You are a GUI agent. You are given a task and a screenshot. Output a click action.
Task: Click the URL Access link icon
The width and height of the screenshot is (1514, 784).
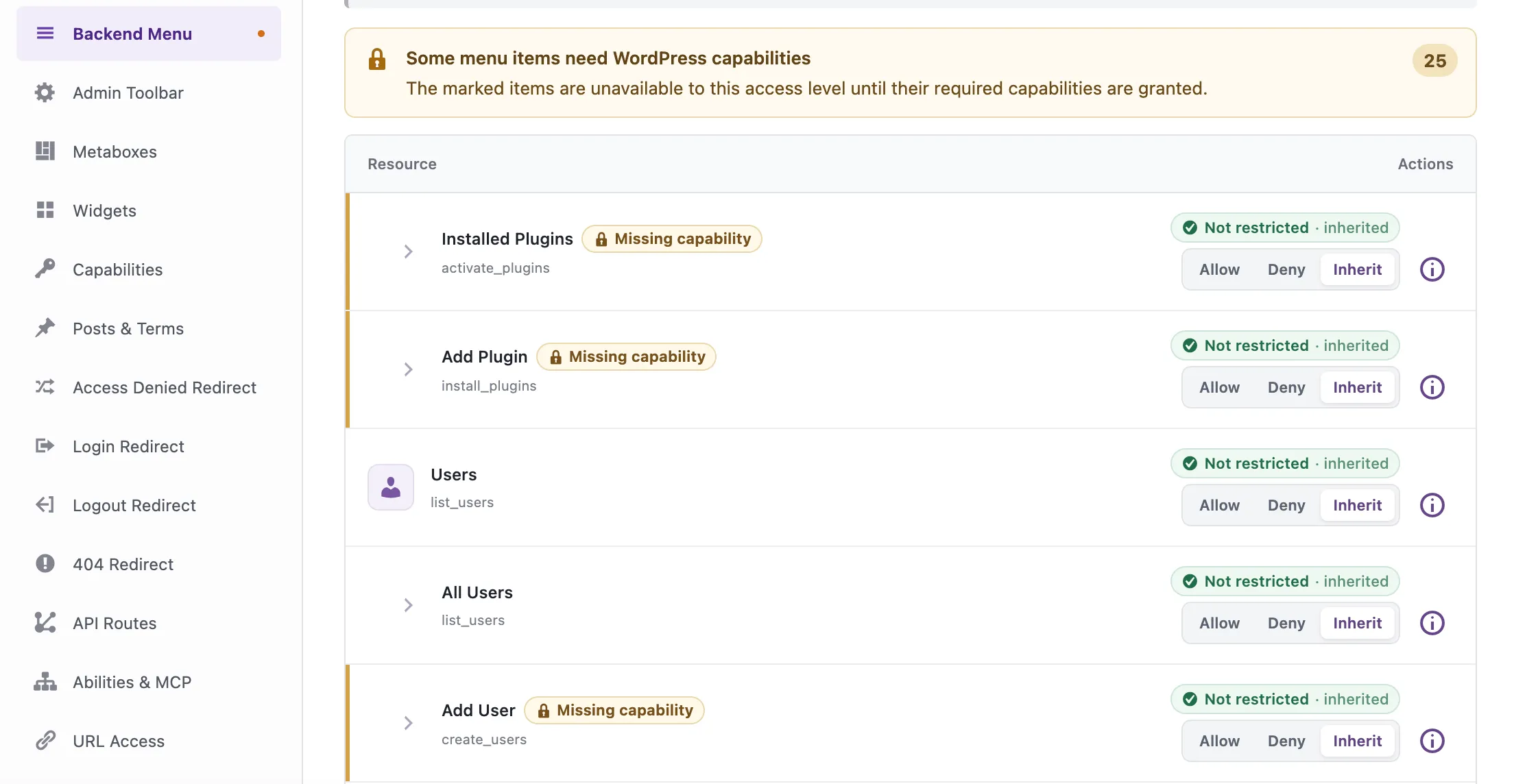(x=45, y=740)
